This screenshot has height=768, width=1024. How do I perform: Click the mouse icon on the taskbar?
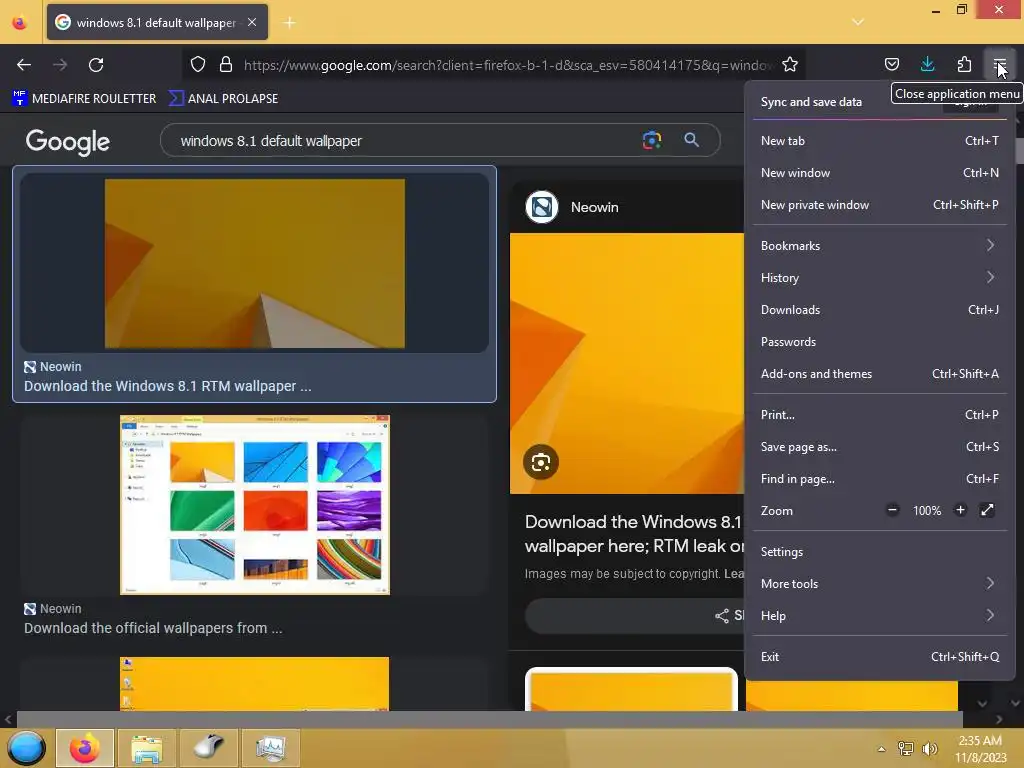[208, 748]
